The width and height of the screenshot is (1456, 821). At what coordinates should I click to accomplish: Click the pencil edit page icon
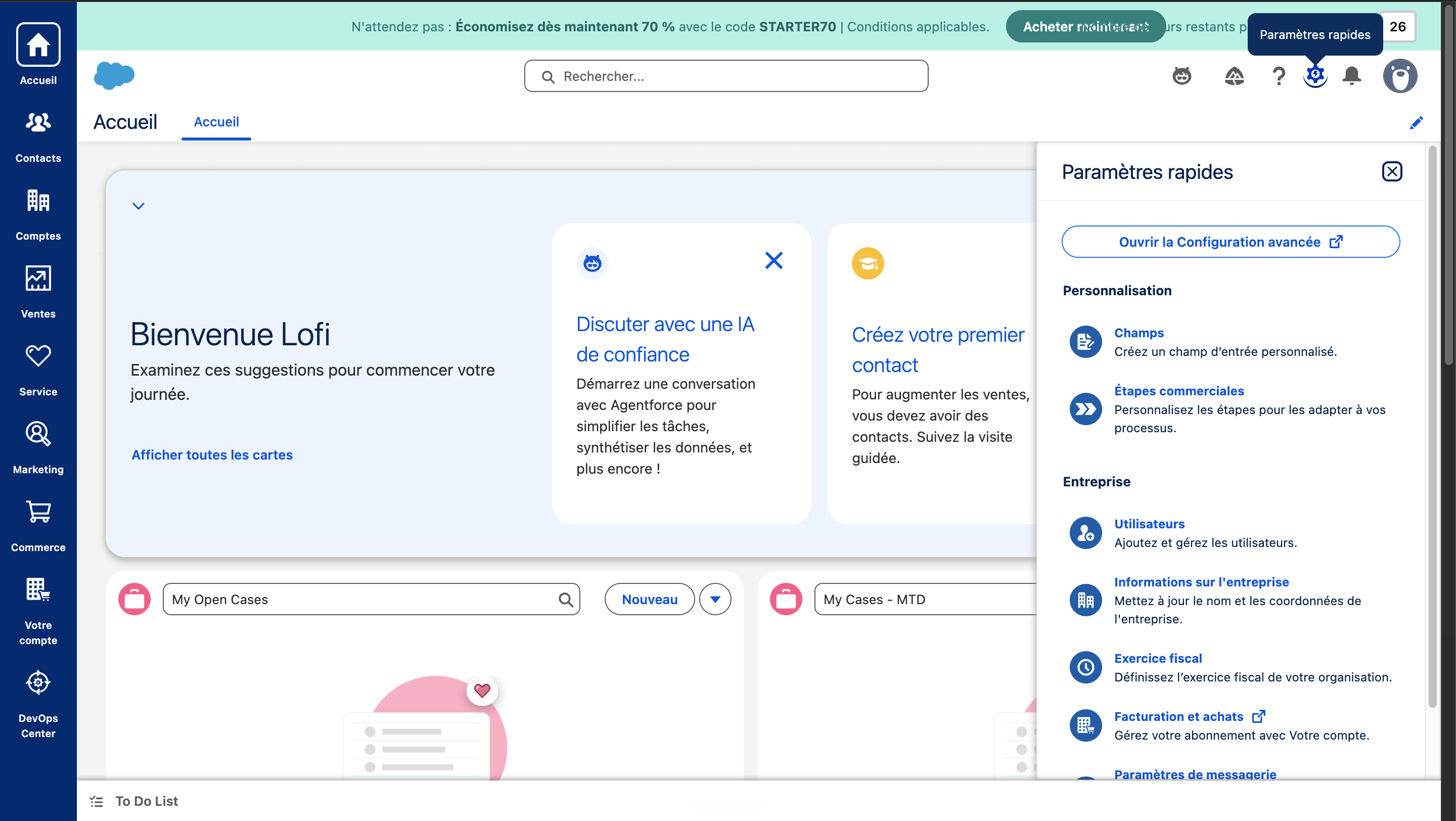1416,123
